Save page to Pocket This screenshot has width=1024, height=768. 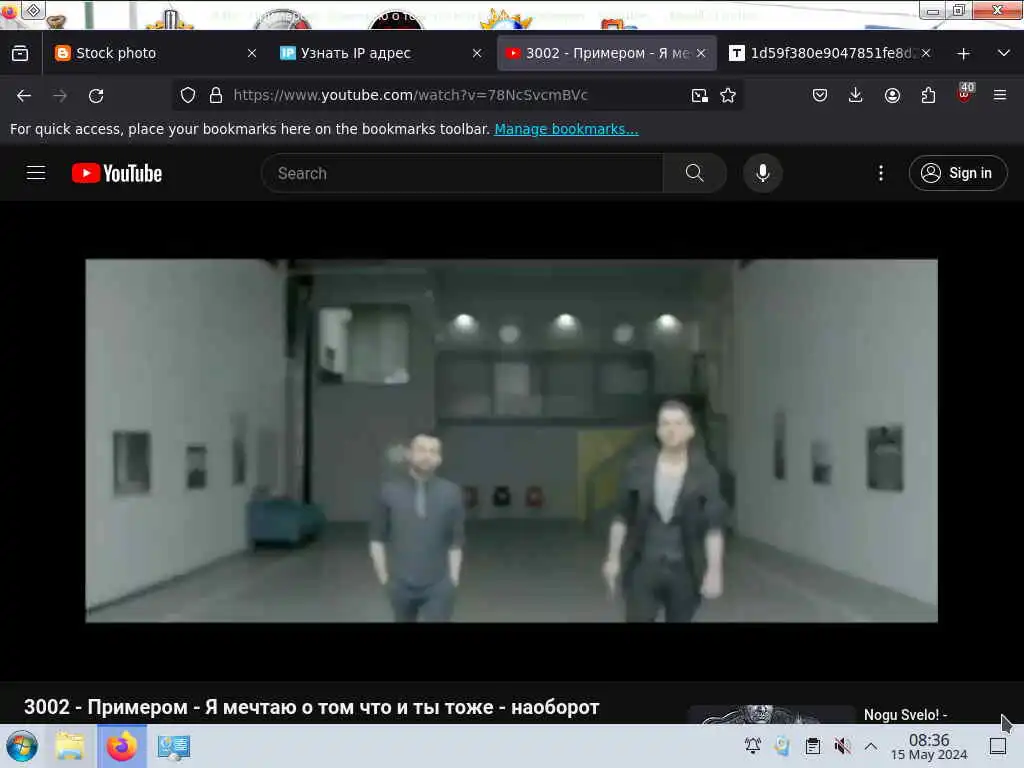tap(820, 96)
